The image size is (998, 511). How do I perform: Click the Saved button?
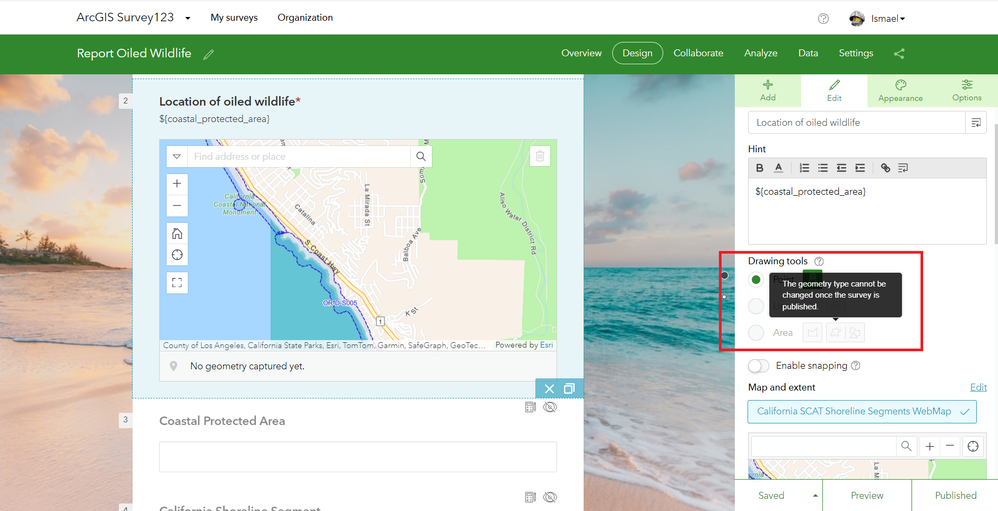[x=771, y=495]
